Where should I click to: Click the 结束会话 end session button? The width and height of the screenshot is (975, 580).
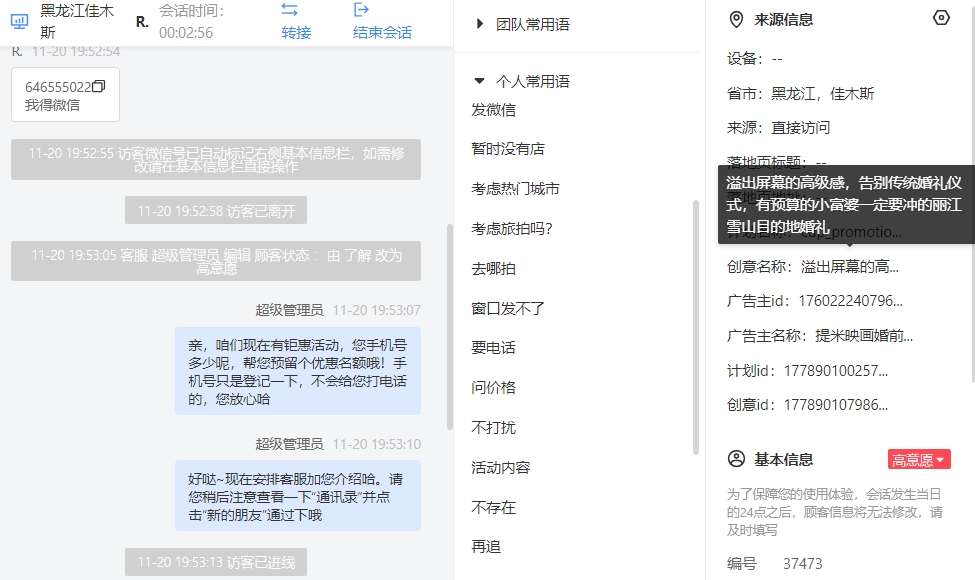coord(382,32)
